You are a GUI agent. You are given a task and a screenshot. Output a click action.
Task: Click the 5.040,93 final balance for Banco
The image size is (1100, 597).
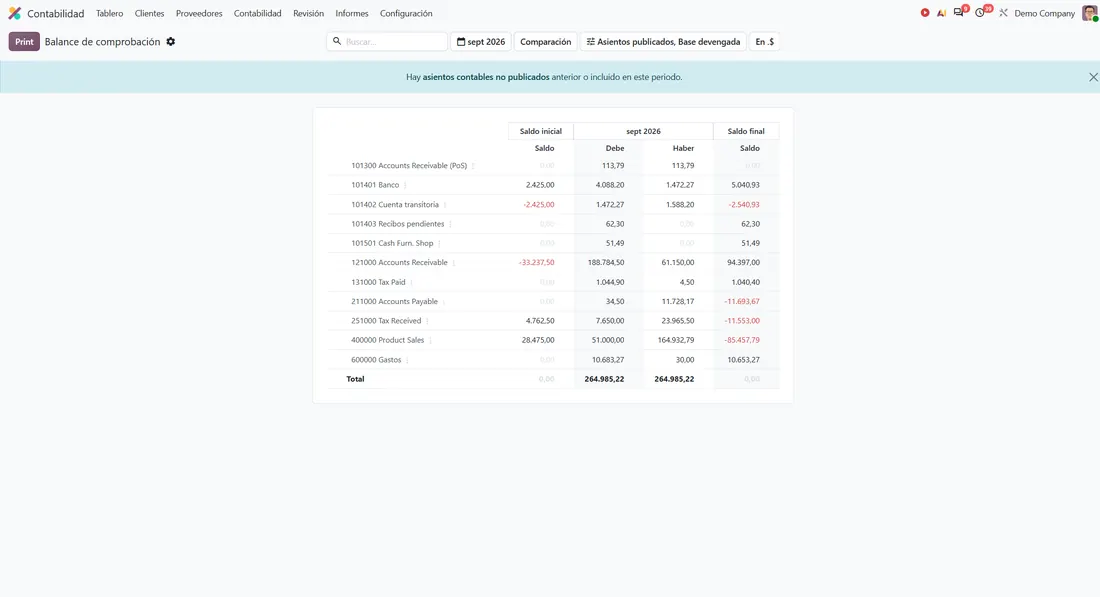coord(745,185)
